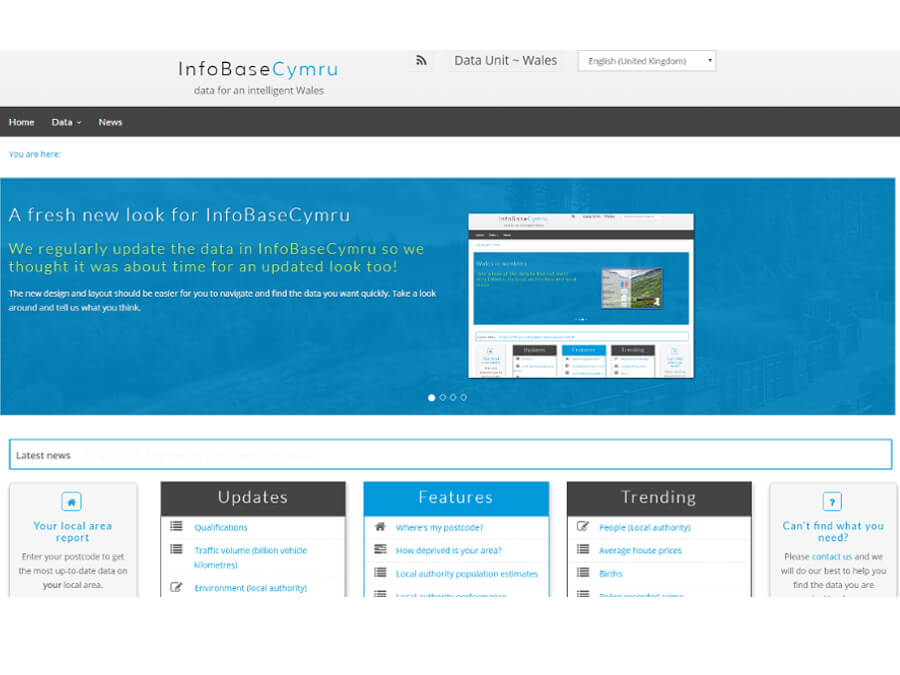
Task: Click the list icon beside Births
Action: (583, 572)
